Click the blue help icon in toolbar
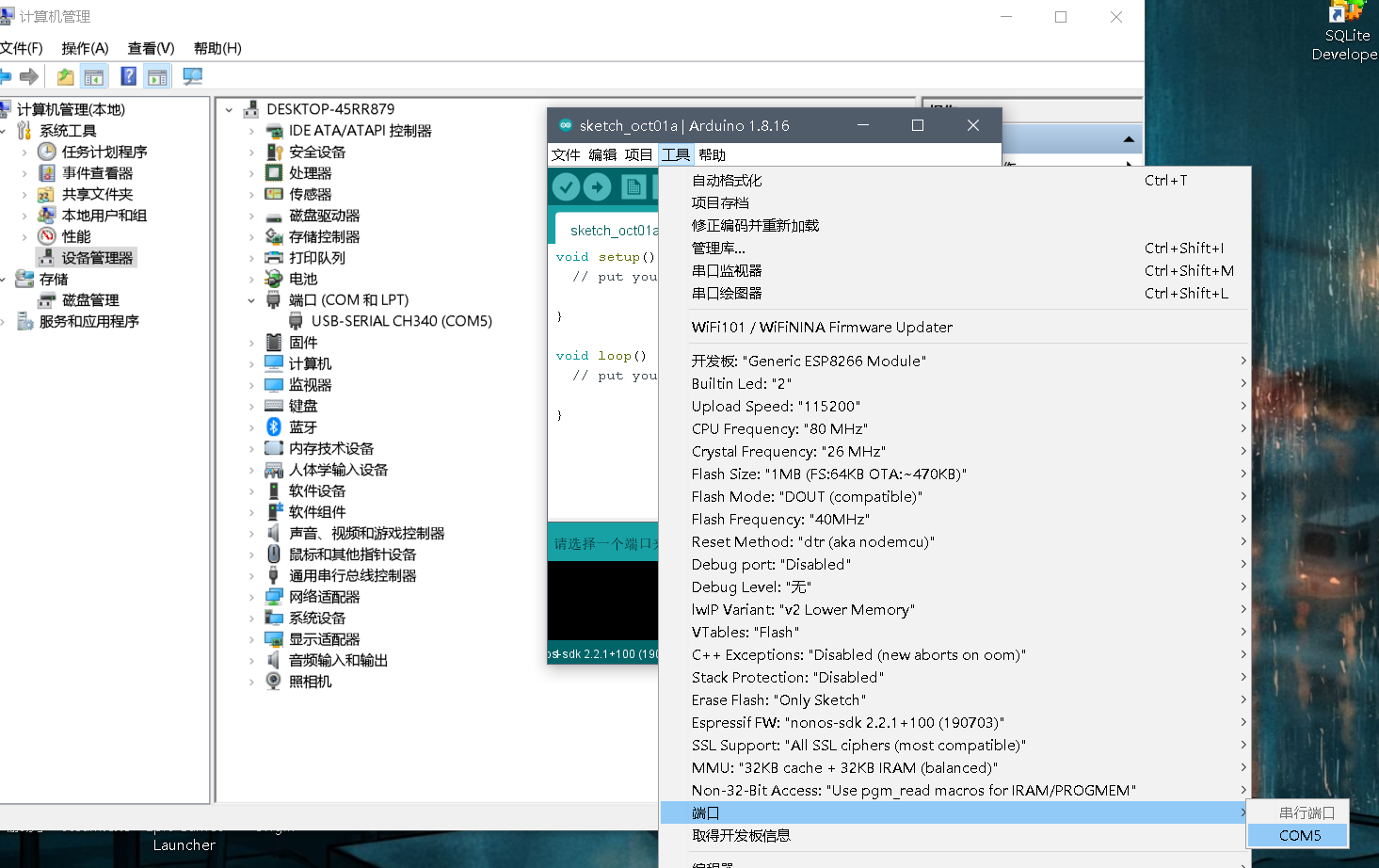 tap(128, 76)
